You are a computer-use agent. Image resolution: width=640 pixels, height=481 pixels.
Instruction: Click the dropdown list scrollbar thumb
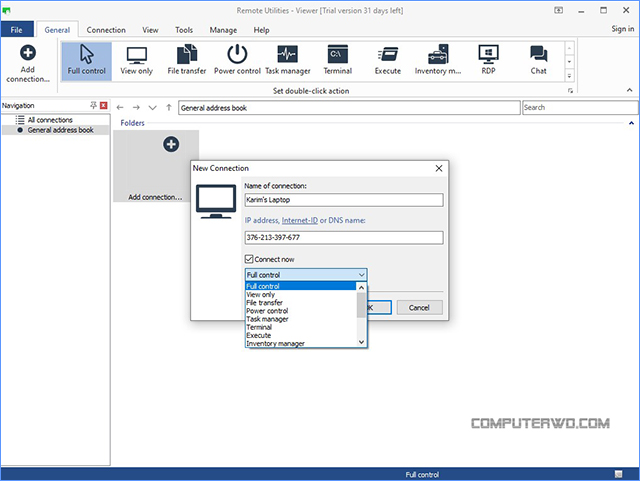(361, 305)
